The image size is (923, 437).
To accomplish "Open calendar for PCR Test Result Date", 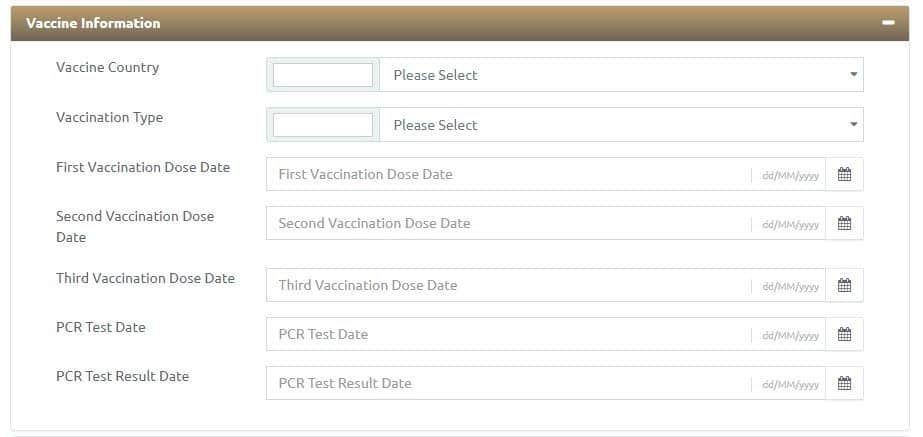I will coord(844,383).
